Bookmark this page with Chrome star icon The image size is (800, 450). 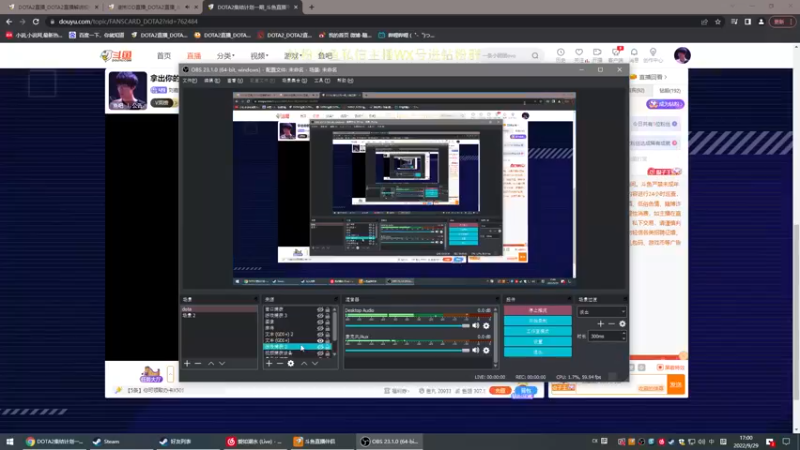(x=718, y=21)
